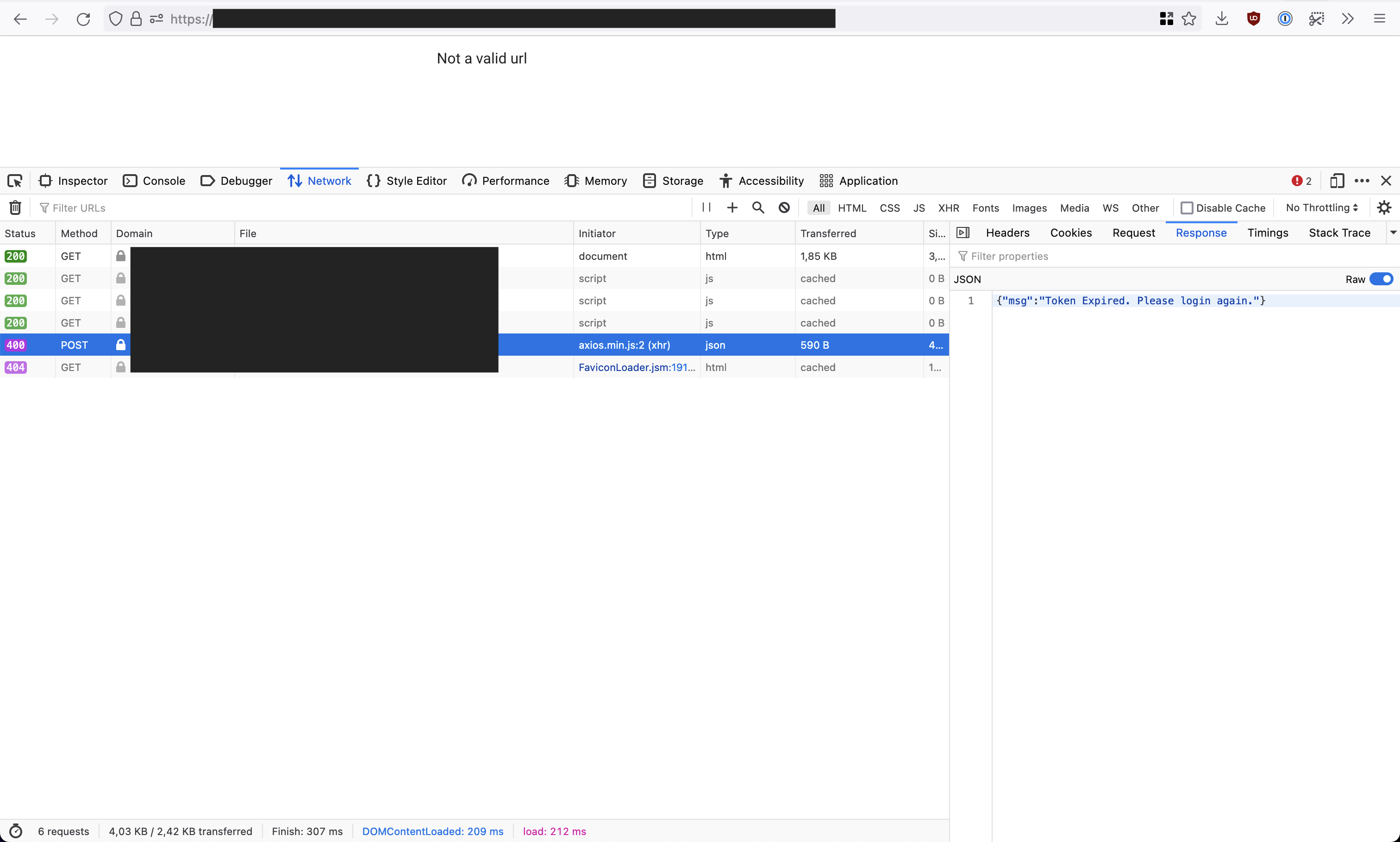Expand the hidden panels chevron next to Stack Trace
Screen dimensions: 1400x842
[1393, 232]
